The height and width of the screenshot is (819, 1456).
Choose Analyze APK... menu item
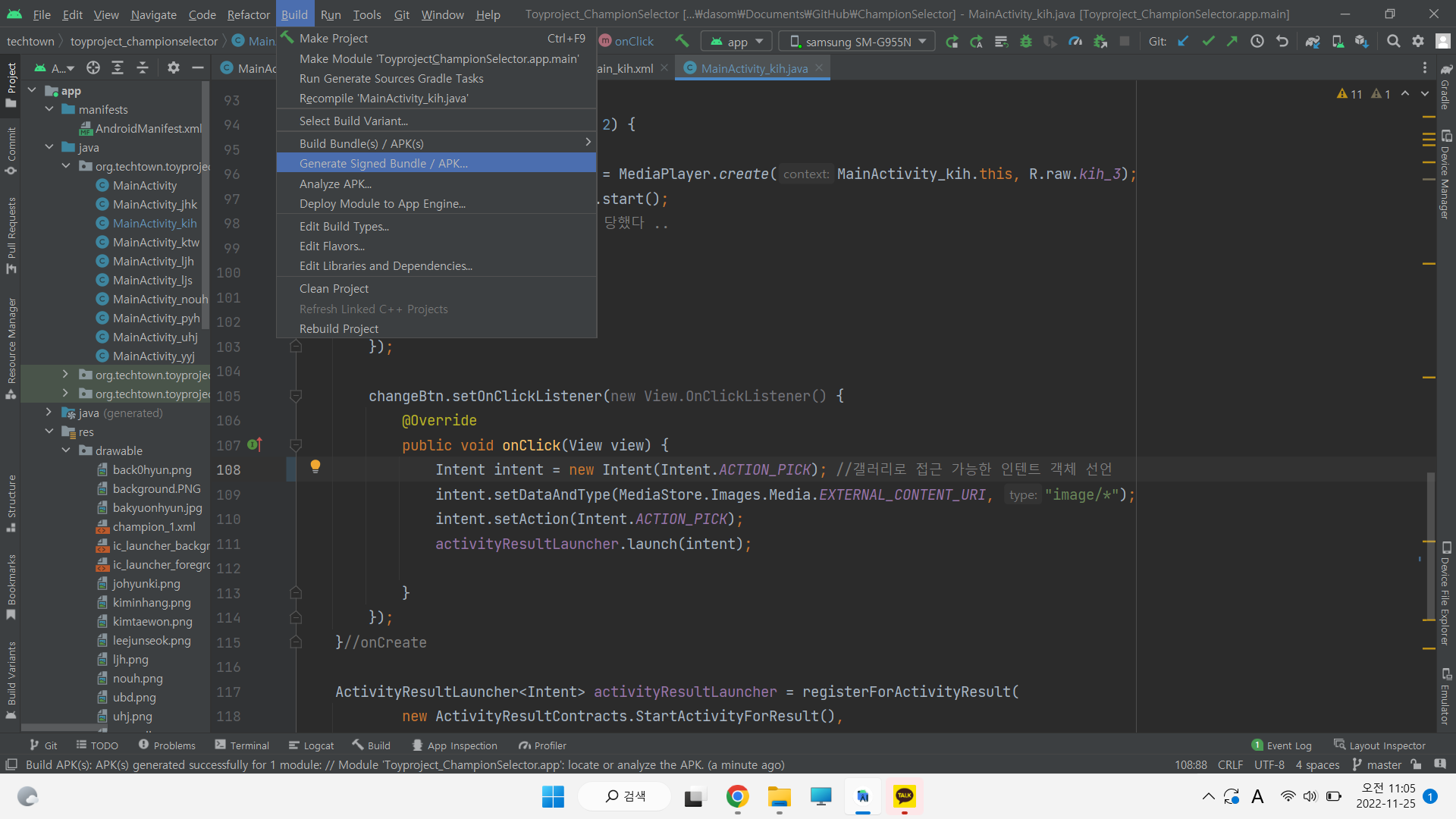436,184
